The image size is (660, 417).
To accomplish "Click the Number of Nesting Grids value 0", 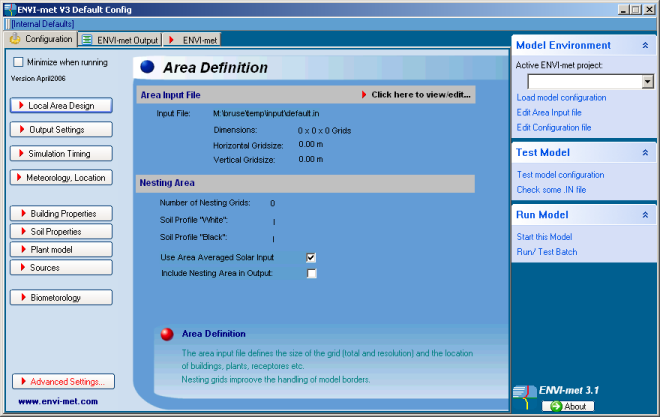I will [272, 204].
